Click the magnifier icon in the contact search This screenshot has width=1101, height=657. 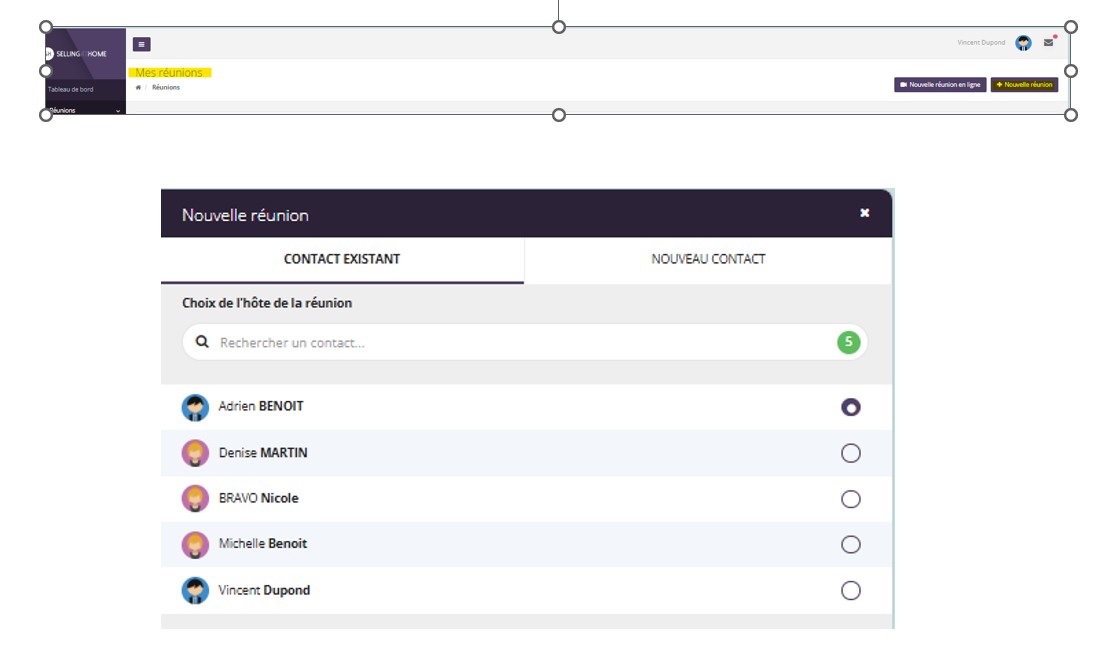202,342
